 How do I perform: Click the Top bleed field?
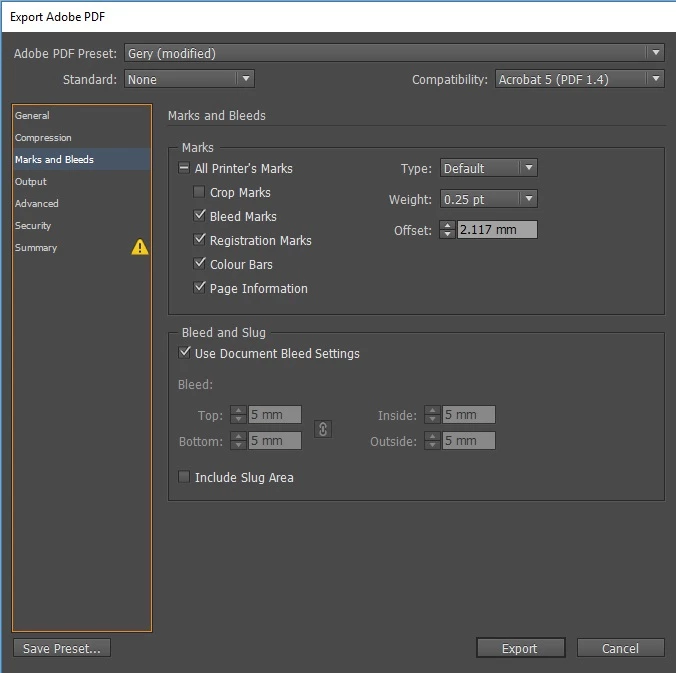click(x=275, y=415)
